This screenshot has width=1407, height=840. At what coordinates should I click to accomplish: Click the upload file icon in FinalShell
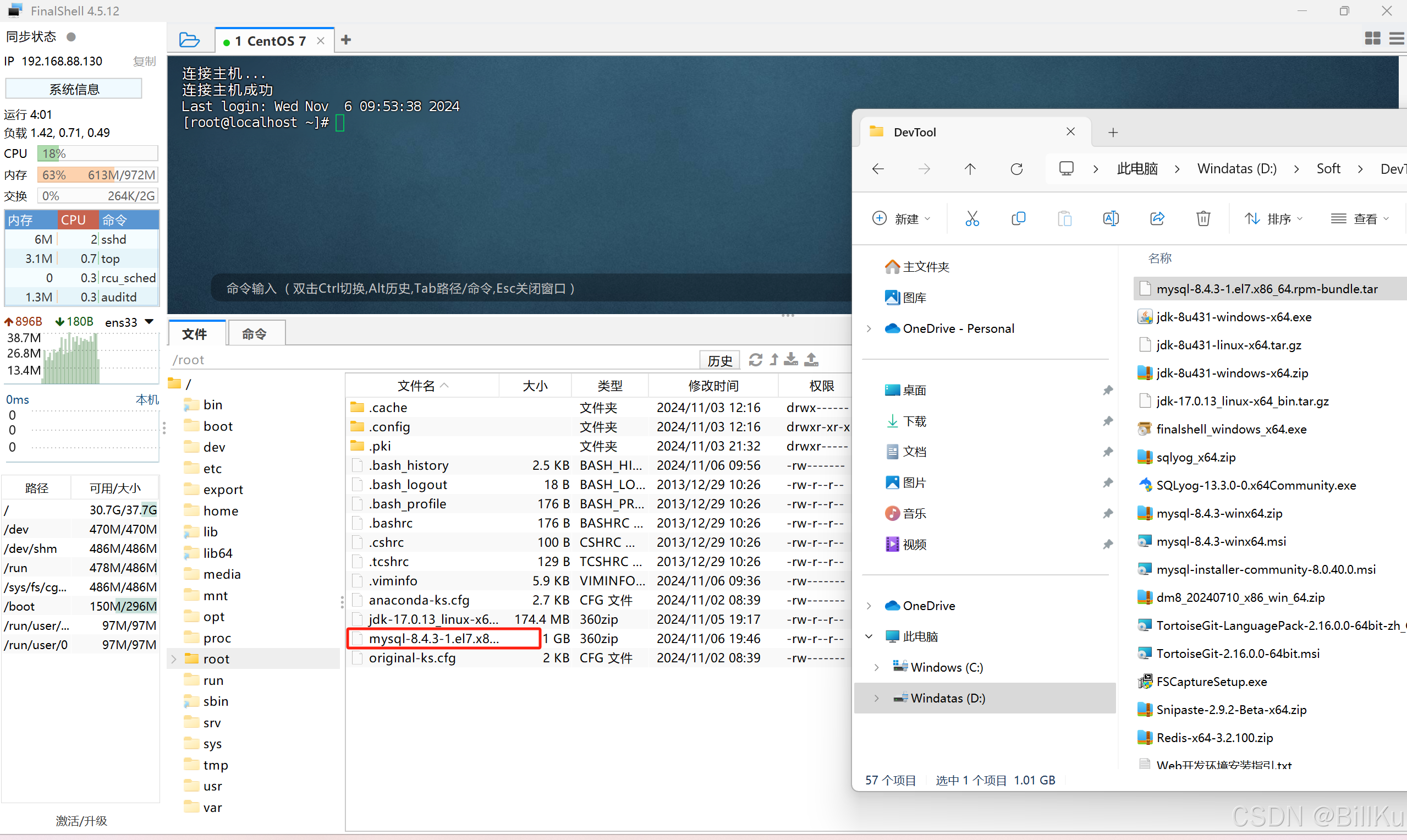click(x=812, y=359)
